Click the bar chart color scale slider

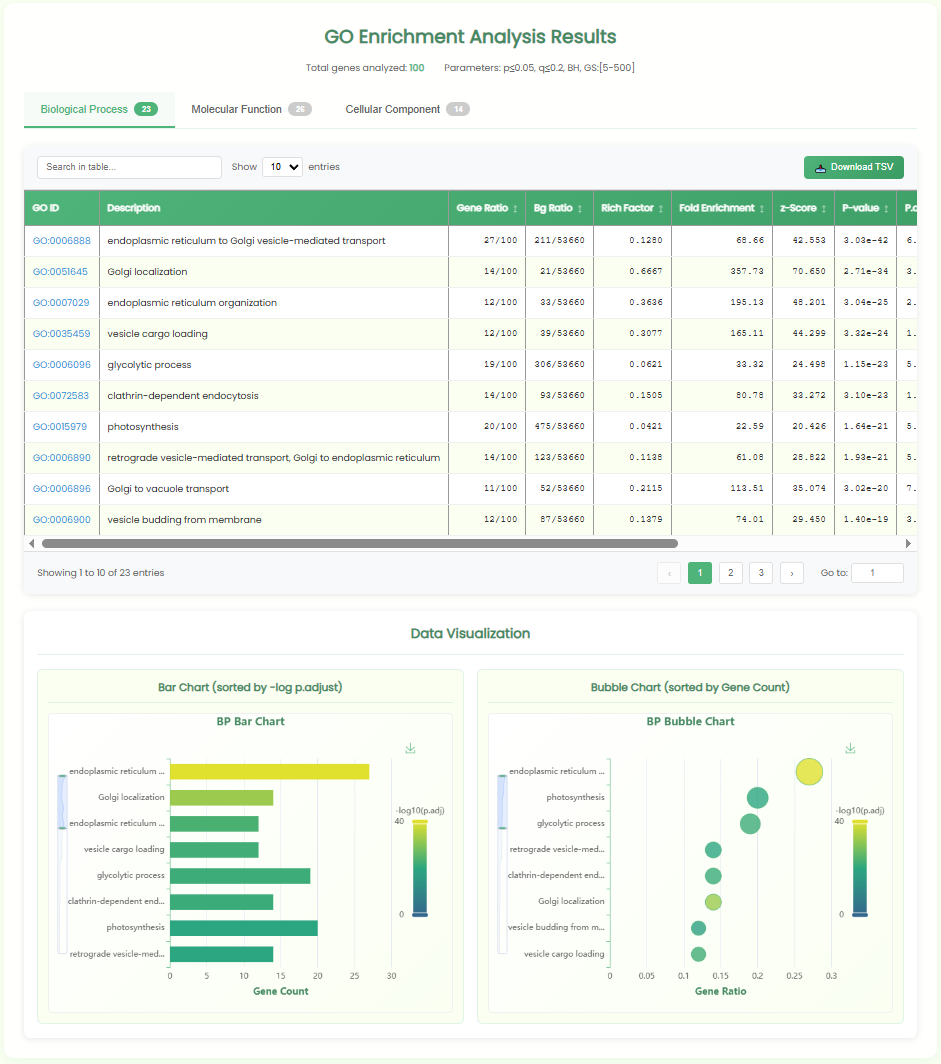click(420, 867)
